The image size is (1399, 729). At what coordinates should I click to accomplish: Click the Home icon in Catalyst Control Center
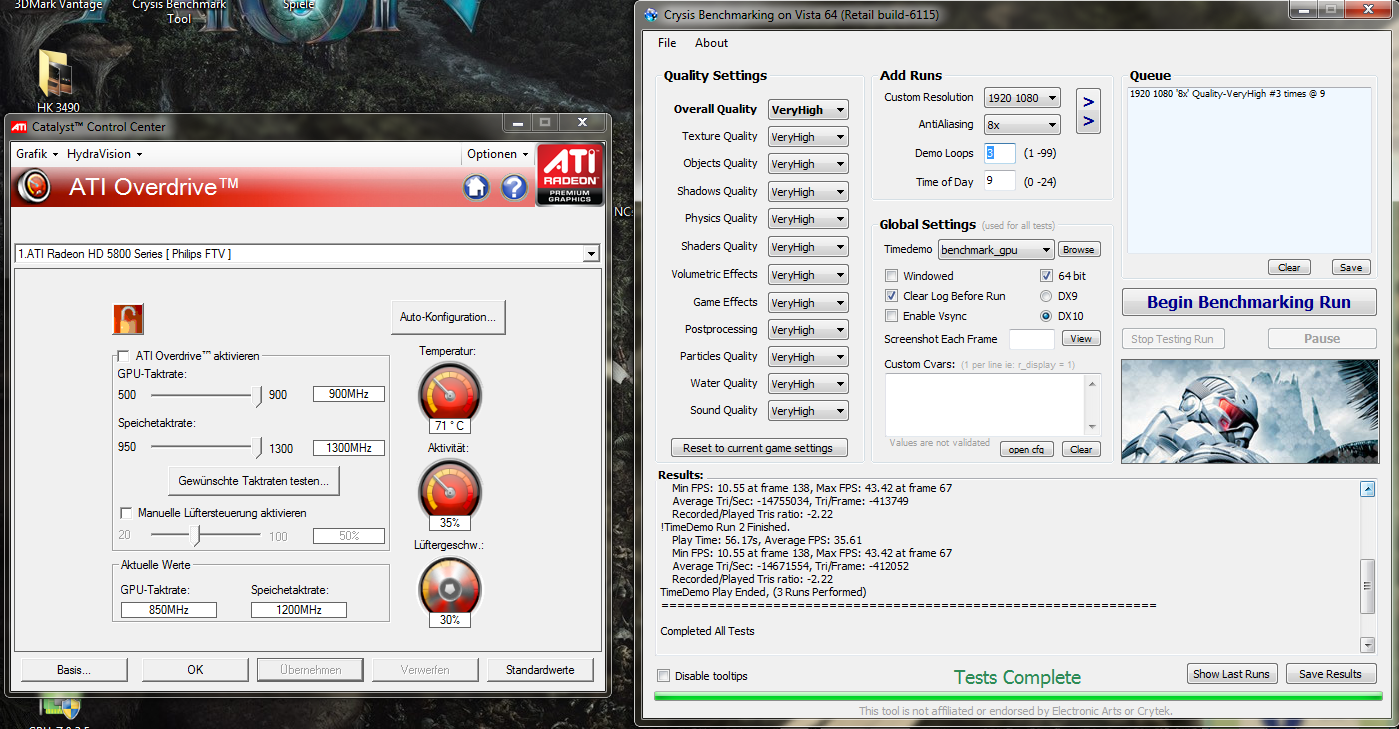pos(476,187)
